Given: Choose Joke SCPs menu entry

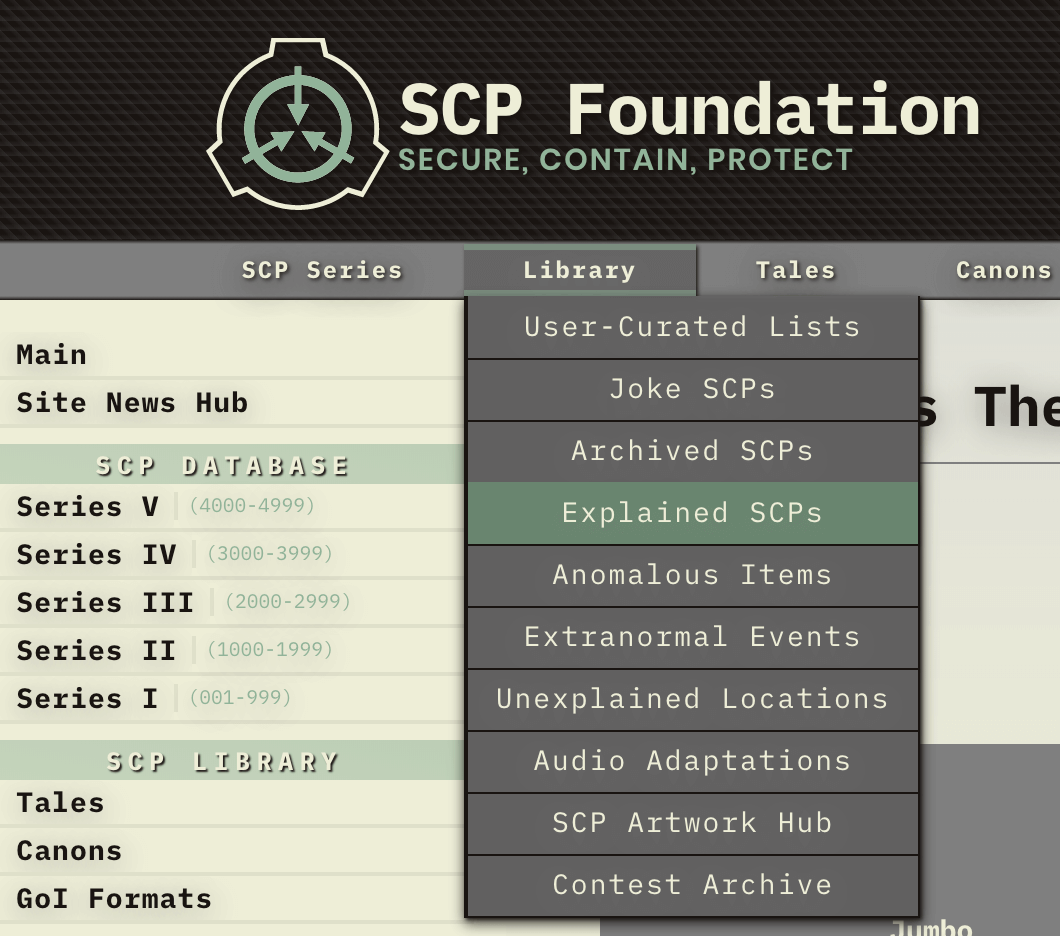Looking at the screenshot, I should point(692,389).
